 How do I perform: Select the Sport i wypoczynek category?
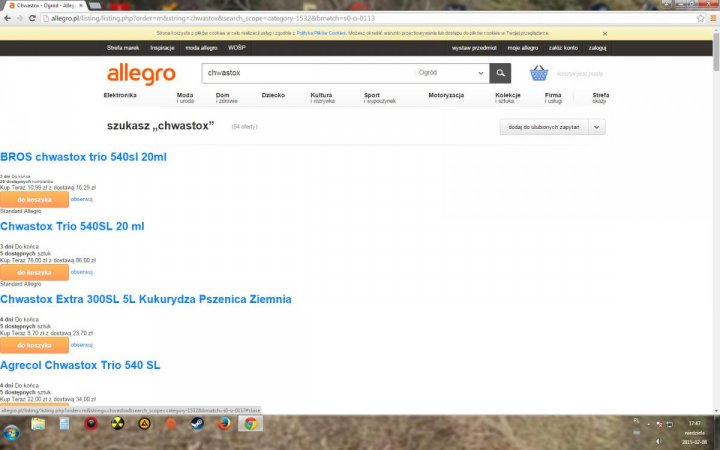click(x=380, y=98)
